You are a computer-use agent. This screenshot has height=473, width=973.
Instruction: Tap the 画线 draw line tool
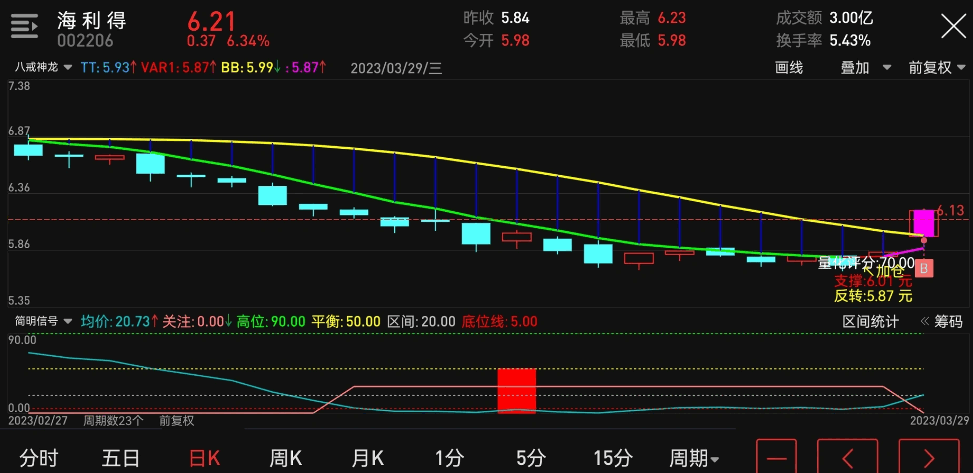coord(789,68)
